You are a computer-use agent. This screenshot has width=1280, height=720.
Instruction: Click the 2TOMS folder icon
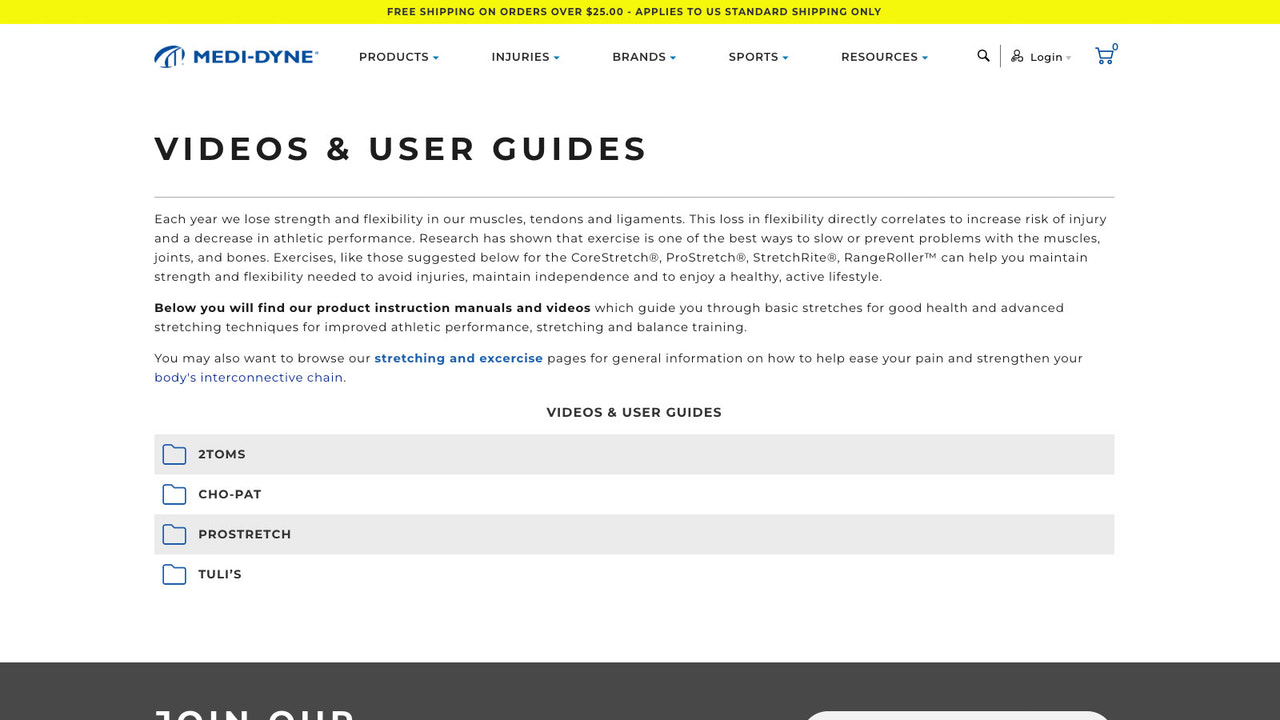pyautogui.click(x=174, y=454)
